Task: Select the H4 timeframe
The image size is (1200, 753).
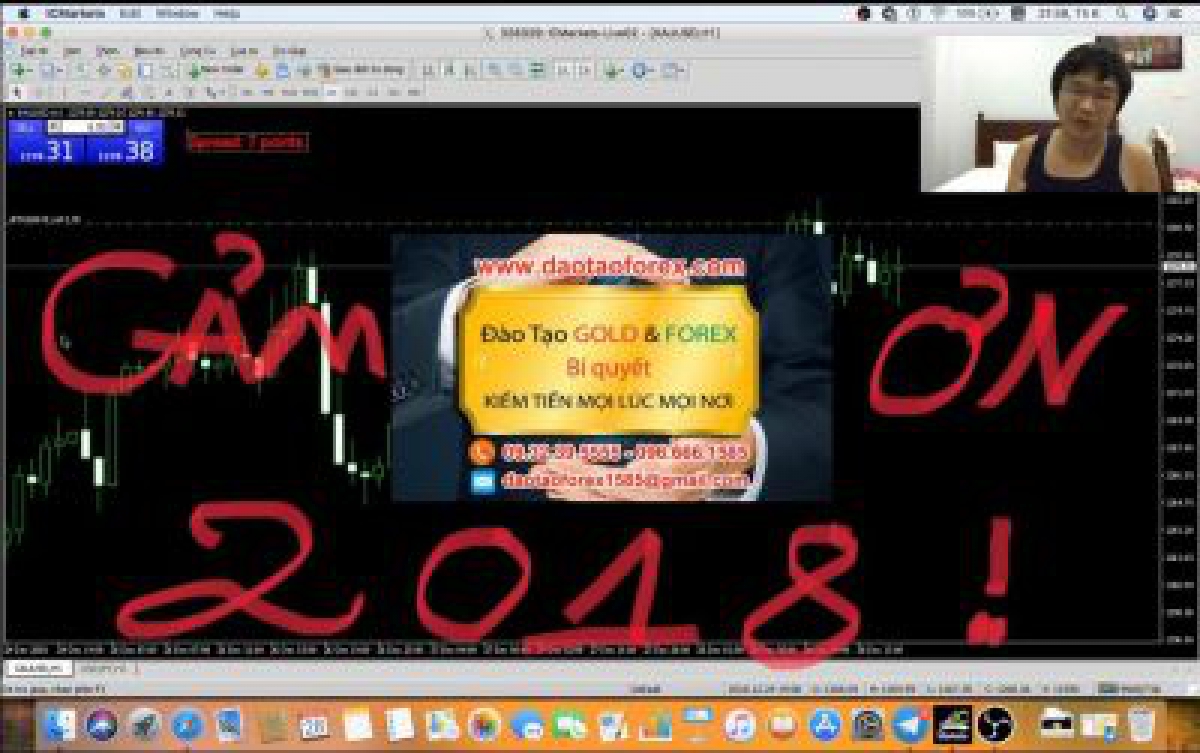Action: pyautogui.click(x=353, y=92)
